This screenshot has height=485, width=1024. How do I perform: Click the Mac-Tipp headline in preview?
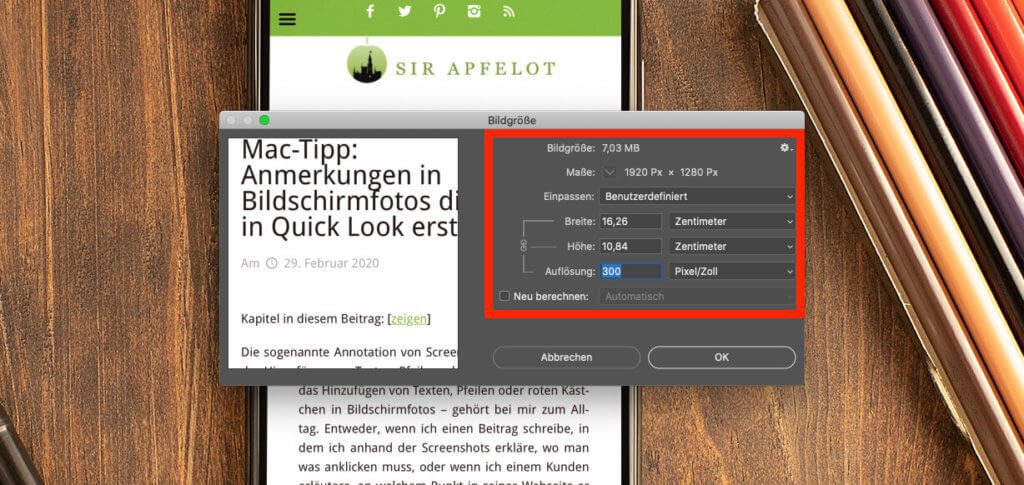pyautogui.click(x=349, y=188)
